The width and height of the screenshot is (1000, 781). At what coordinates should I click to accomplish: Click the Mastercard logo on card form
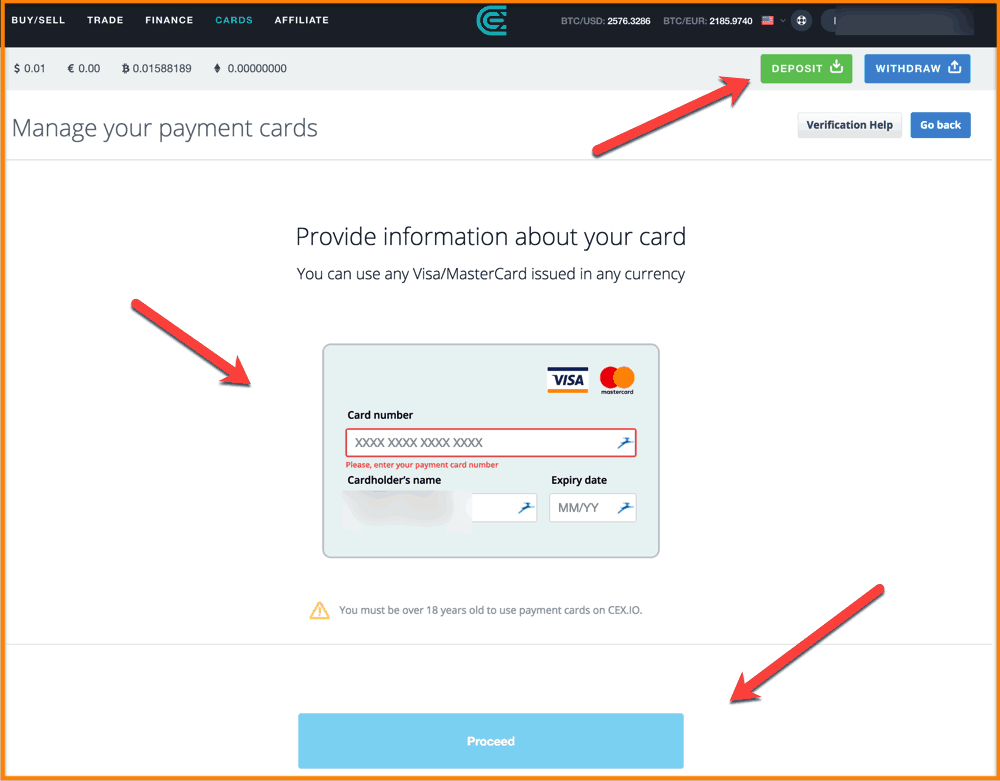coord(617,380)
